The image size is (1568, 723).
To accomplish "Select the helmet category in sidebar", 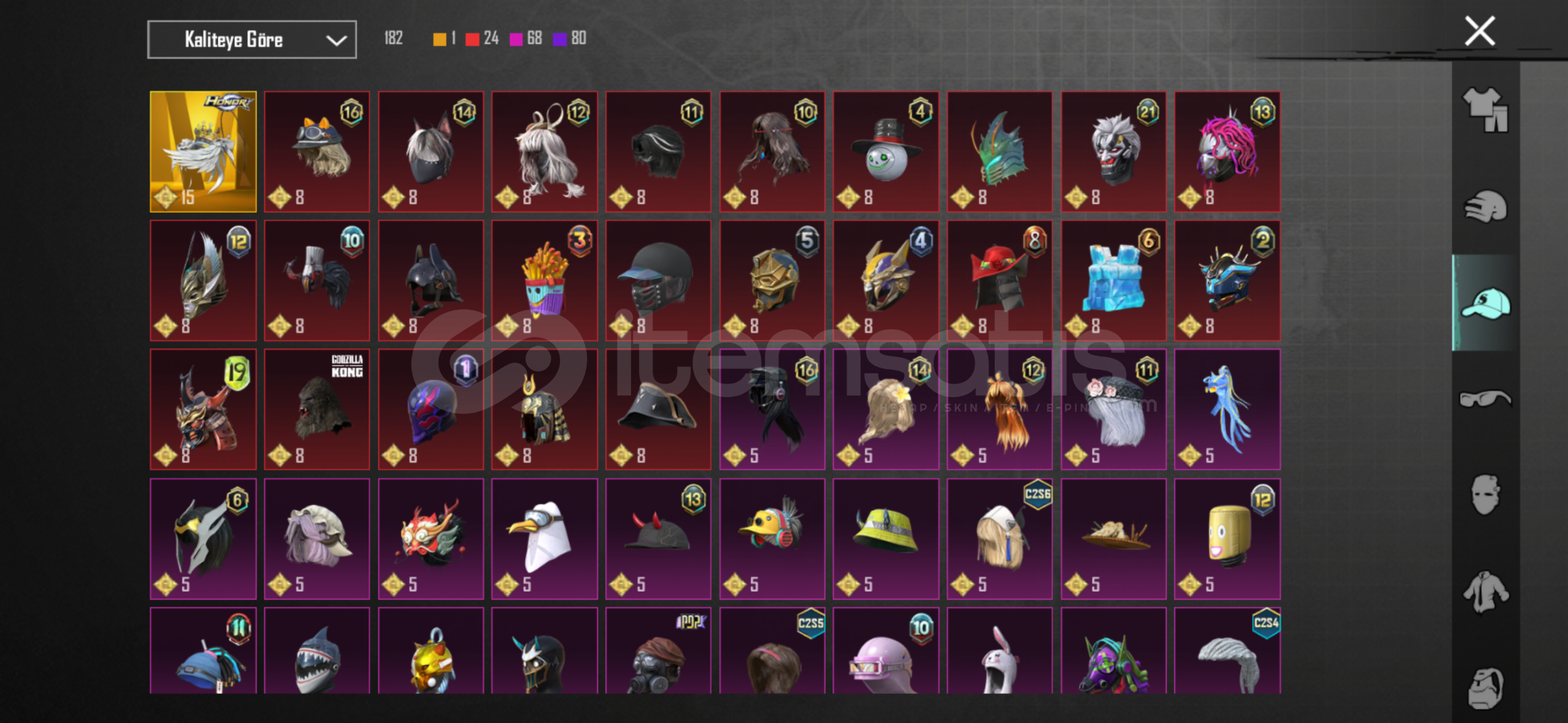I will point(1486,206).
